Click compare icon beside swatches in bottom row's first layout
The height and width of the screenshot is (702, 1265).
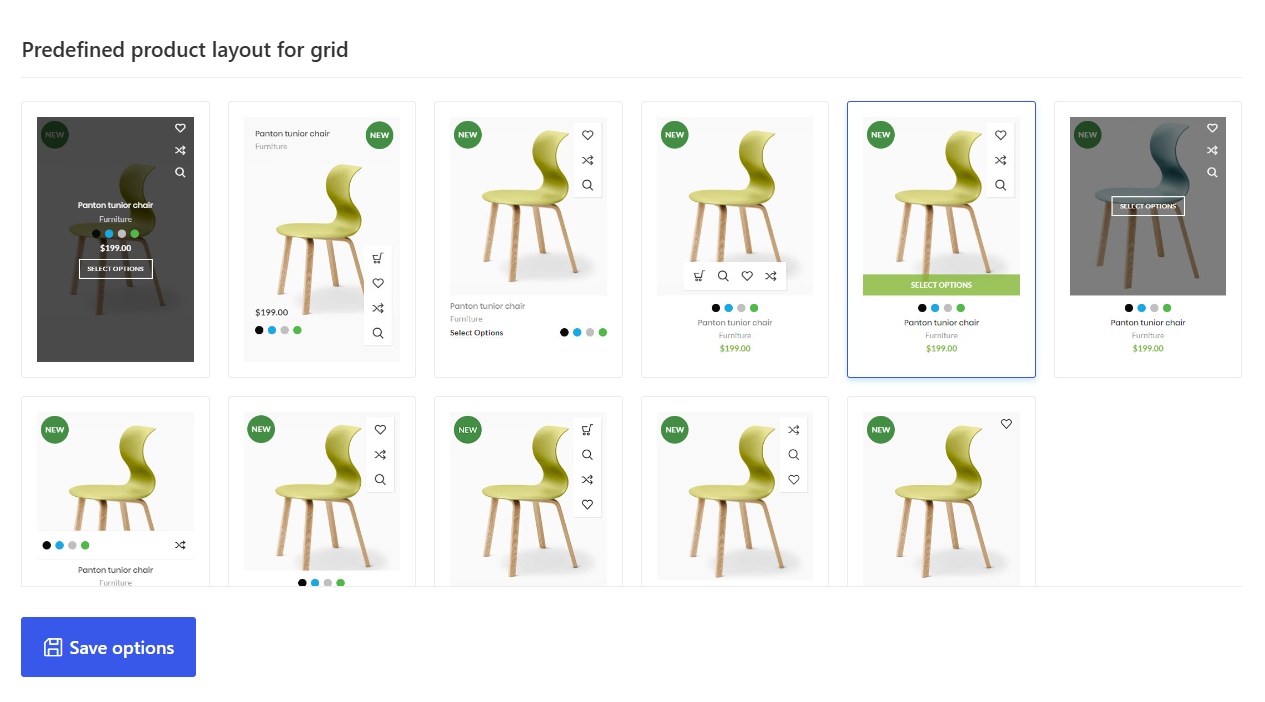pyautogui.click(x=180, y=545)
